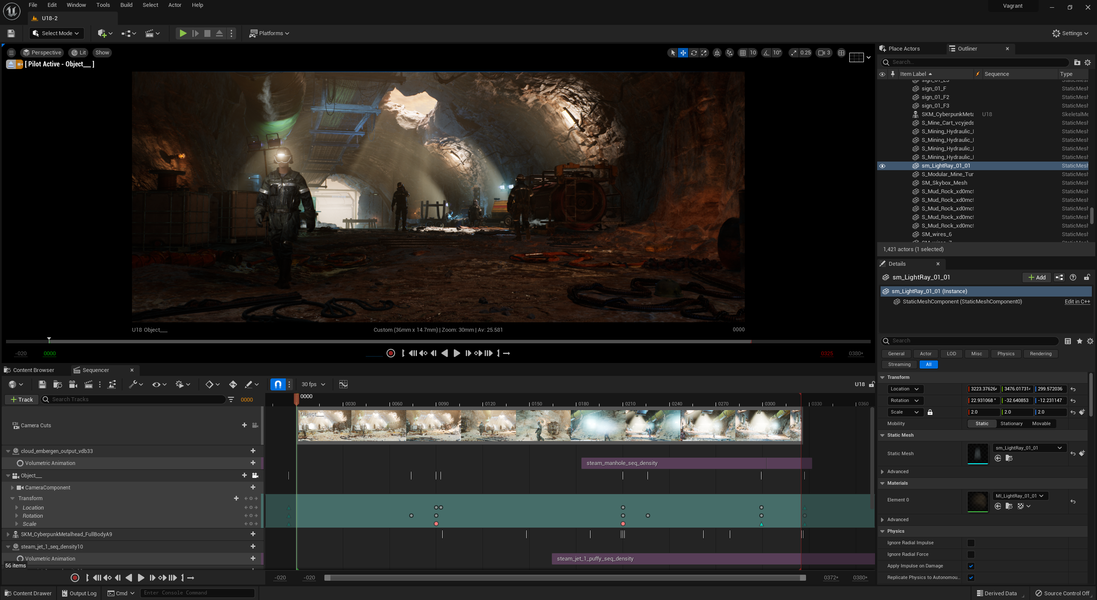Click the green Track add button
This screenshot has height=600, width=1097.
pos(22,399)
